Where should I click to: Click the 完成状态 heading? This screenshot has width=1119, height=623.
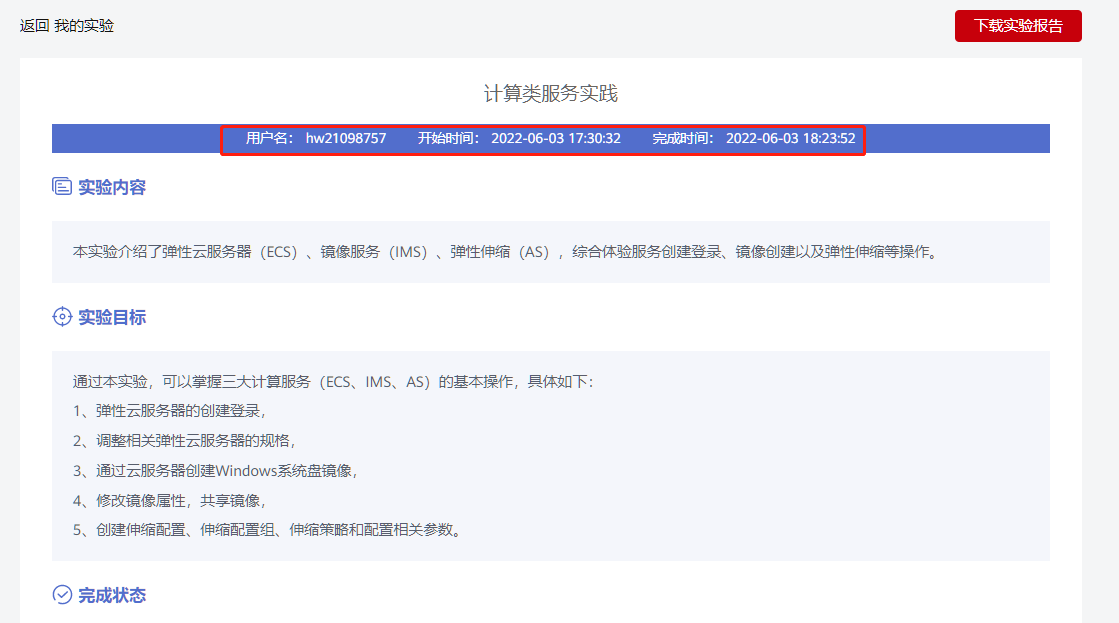pyautogui.click(x=112, y=595)
